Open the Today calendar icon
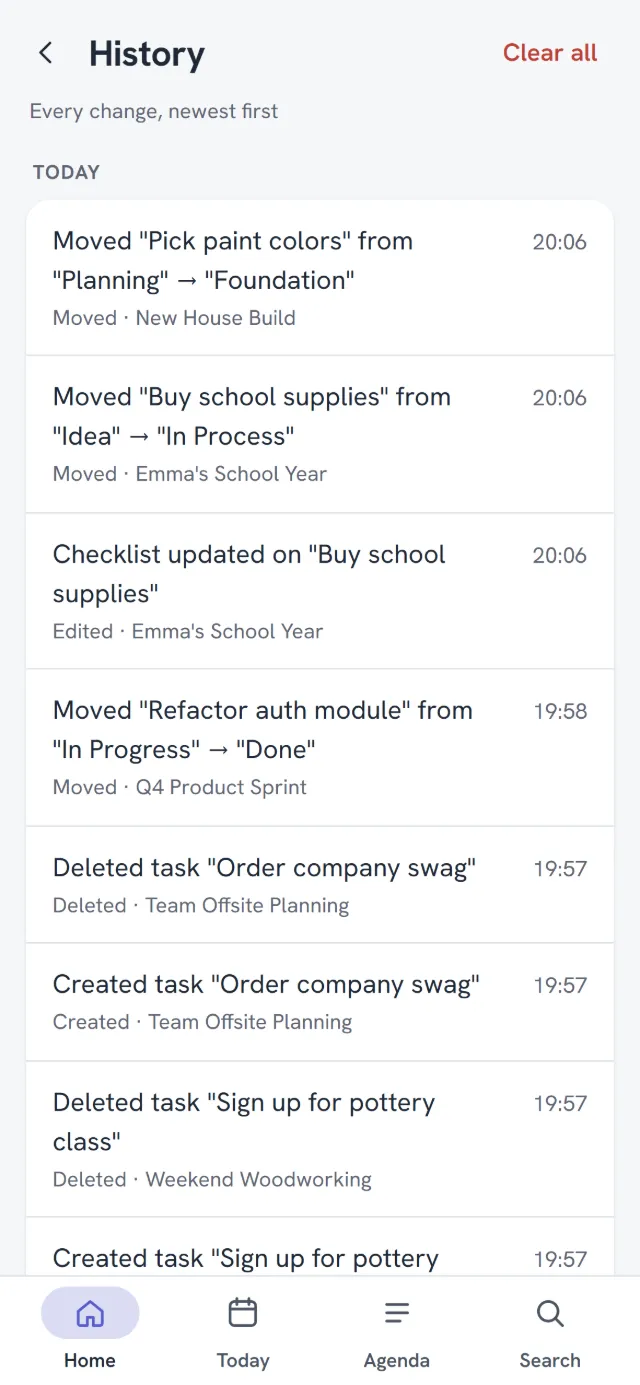The height and width of the screenshot is (1385, 640). click(x=243, y=1313)
